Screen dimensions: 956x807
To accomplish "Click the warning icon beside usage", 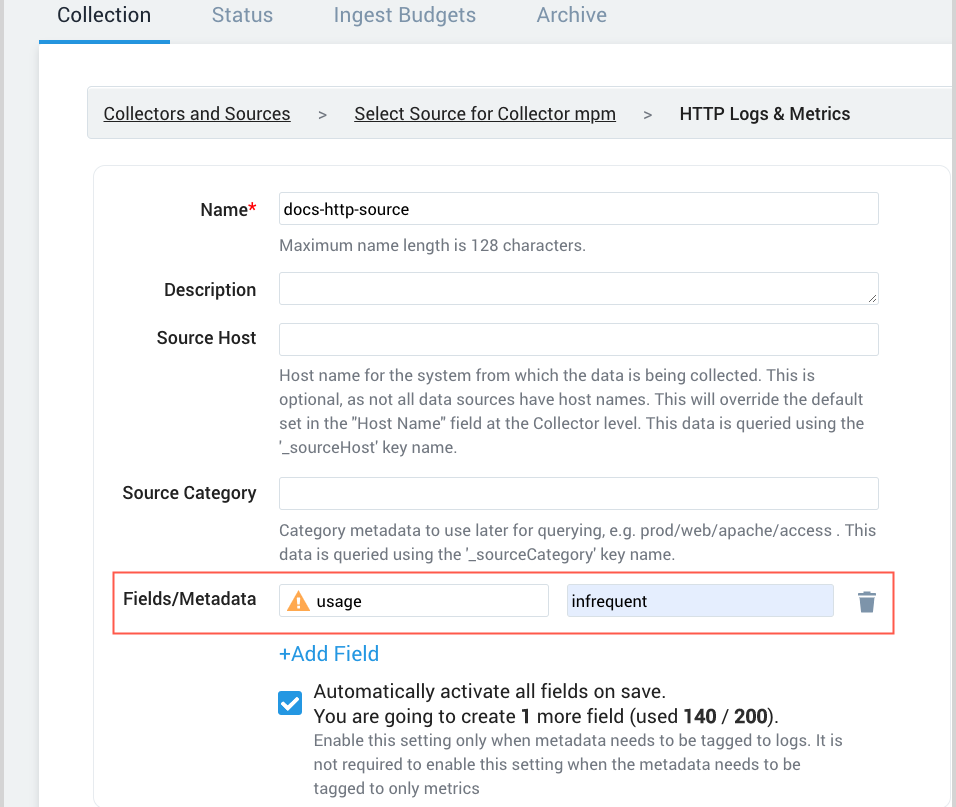I will pos(298,601).
